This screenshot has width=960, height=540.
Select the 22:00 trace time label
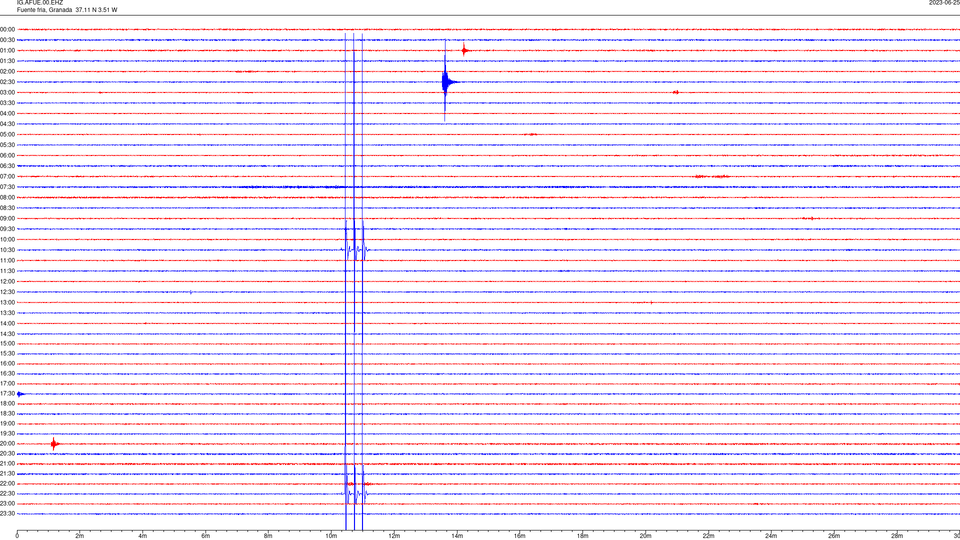pyautogui.click(x=7, y=484)
